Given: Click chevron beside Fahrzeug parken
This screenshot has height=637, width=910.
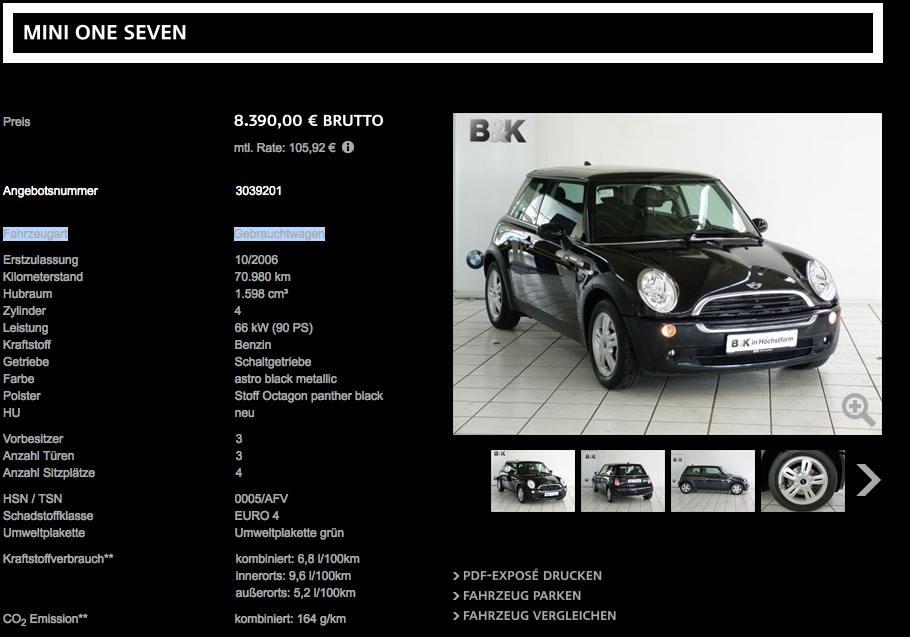Looking at the screenshot, I should click(x=456, y=596).
